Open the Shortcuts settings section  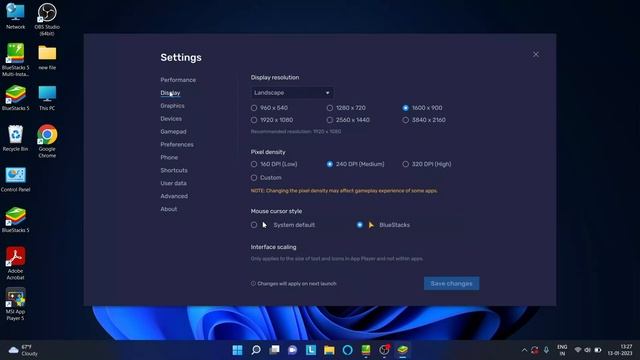tap(174, 170)
